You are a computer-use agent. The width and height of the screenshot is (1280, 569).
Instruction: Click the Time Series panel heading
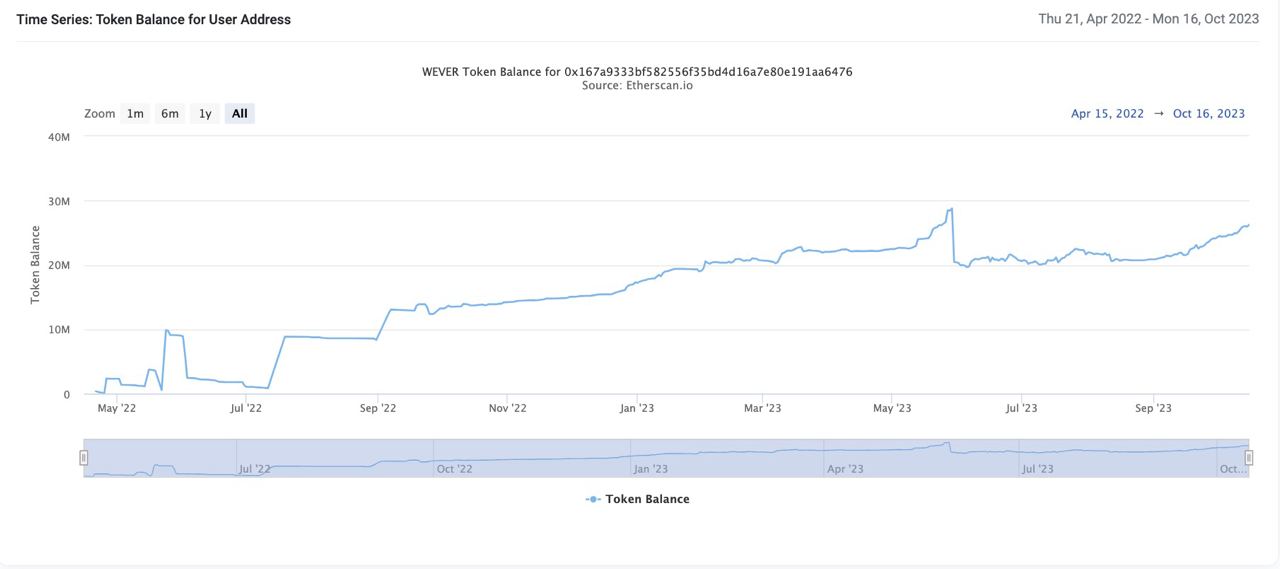coord(154,19)
